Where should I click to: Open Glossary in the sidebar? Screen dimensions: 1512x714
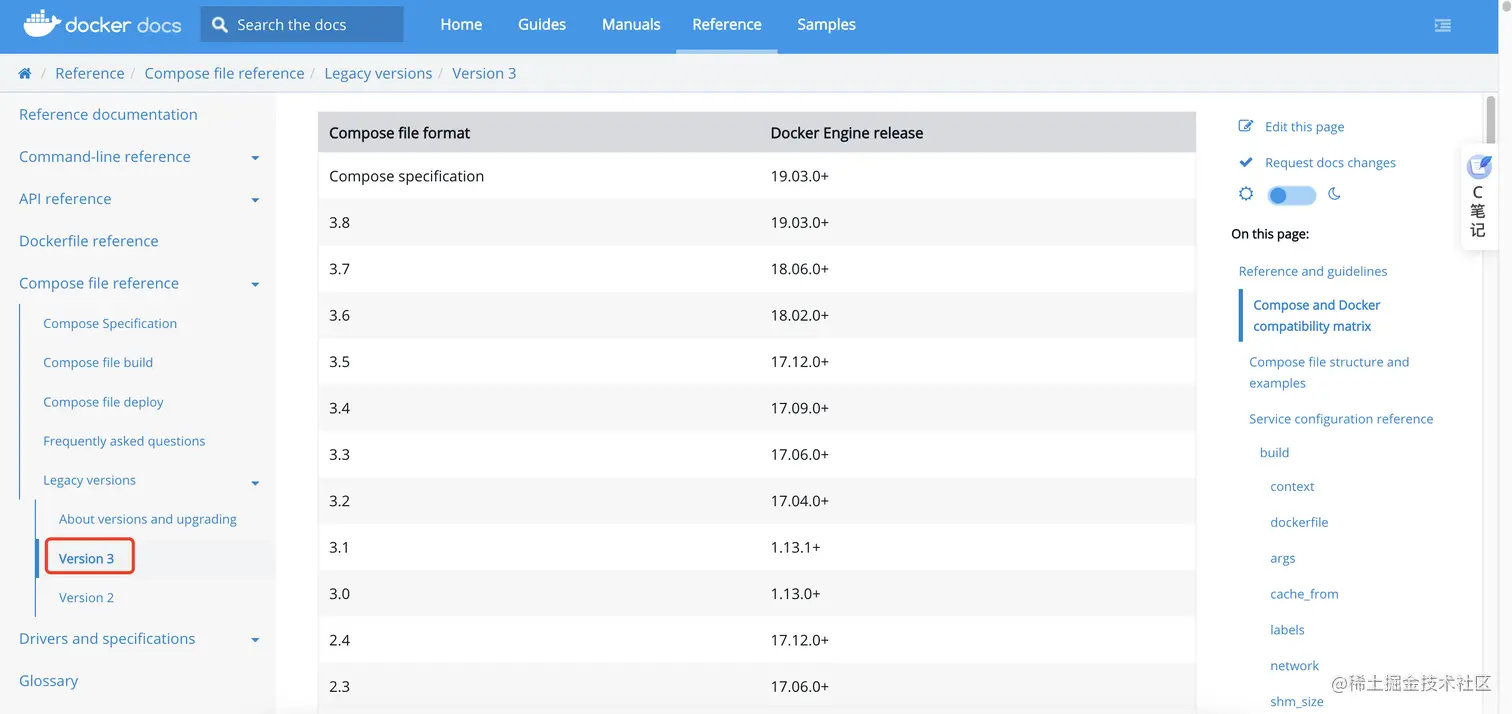(48, 680)
